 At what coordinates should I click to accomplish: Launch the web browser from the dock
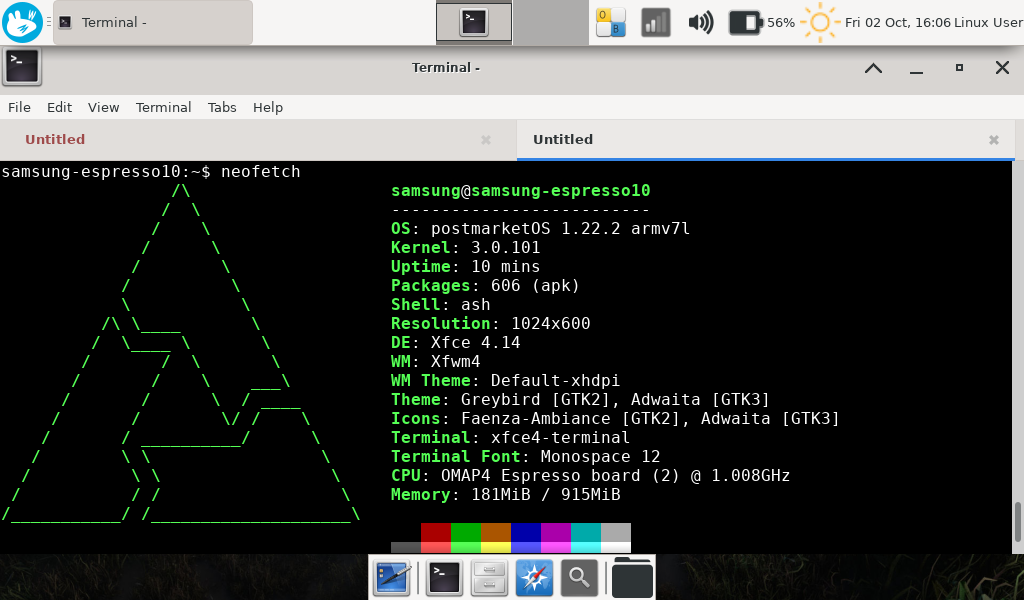(533, 578)
